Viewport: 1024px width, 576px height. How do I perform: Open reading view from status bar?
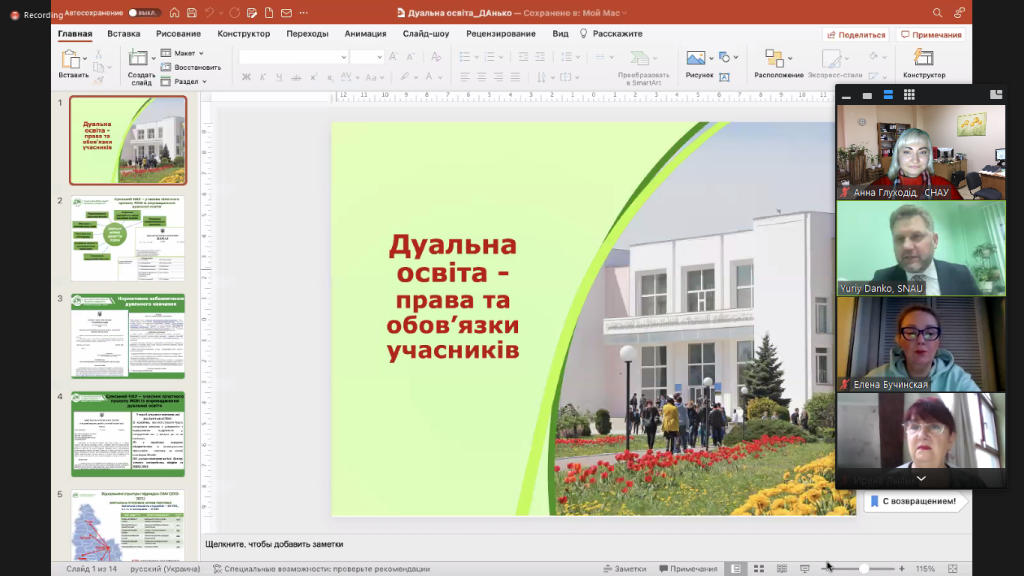coord(782,569)
